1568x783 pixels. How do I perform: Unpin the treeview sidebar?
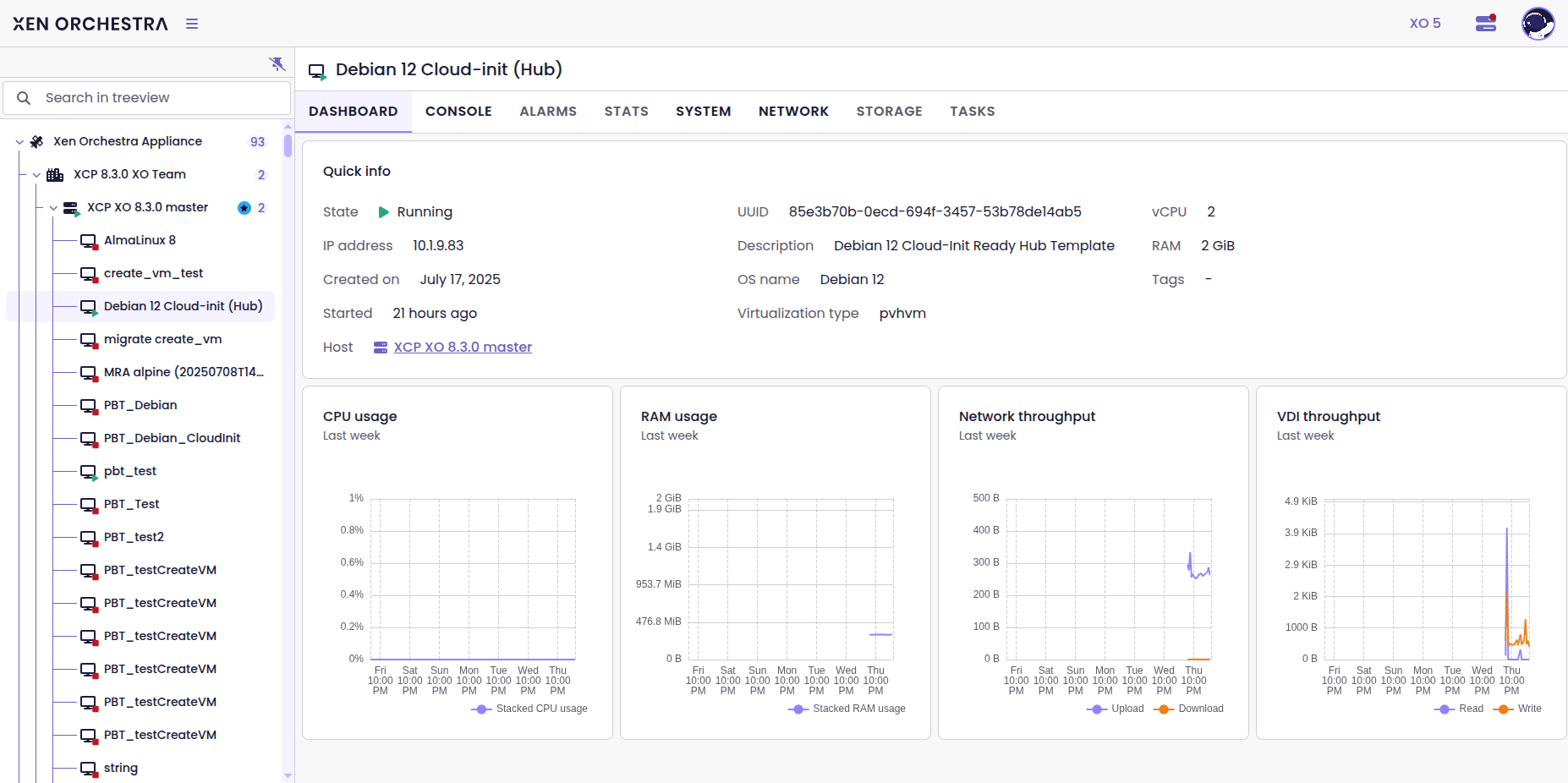point(277,63)
